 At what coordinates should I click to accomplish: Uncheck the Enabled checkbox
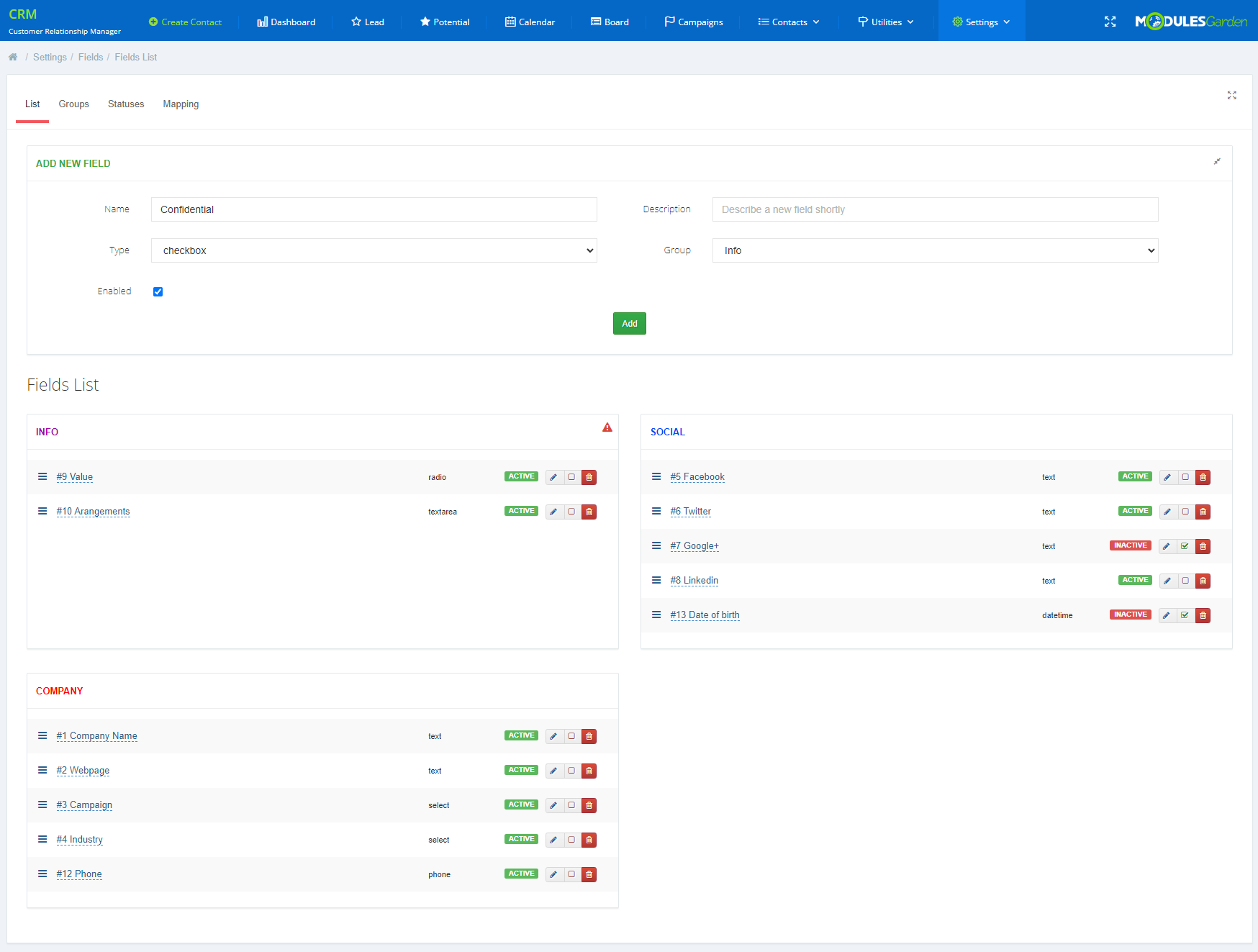click(158, 291)
